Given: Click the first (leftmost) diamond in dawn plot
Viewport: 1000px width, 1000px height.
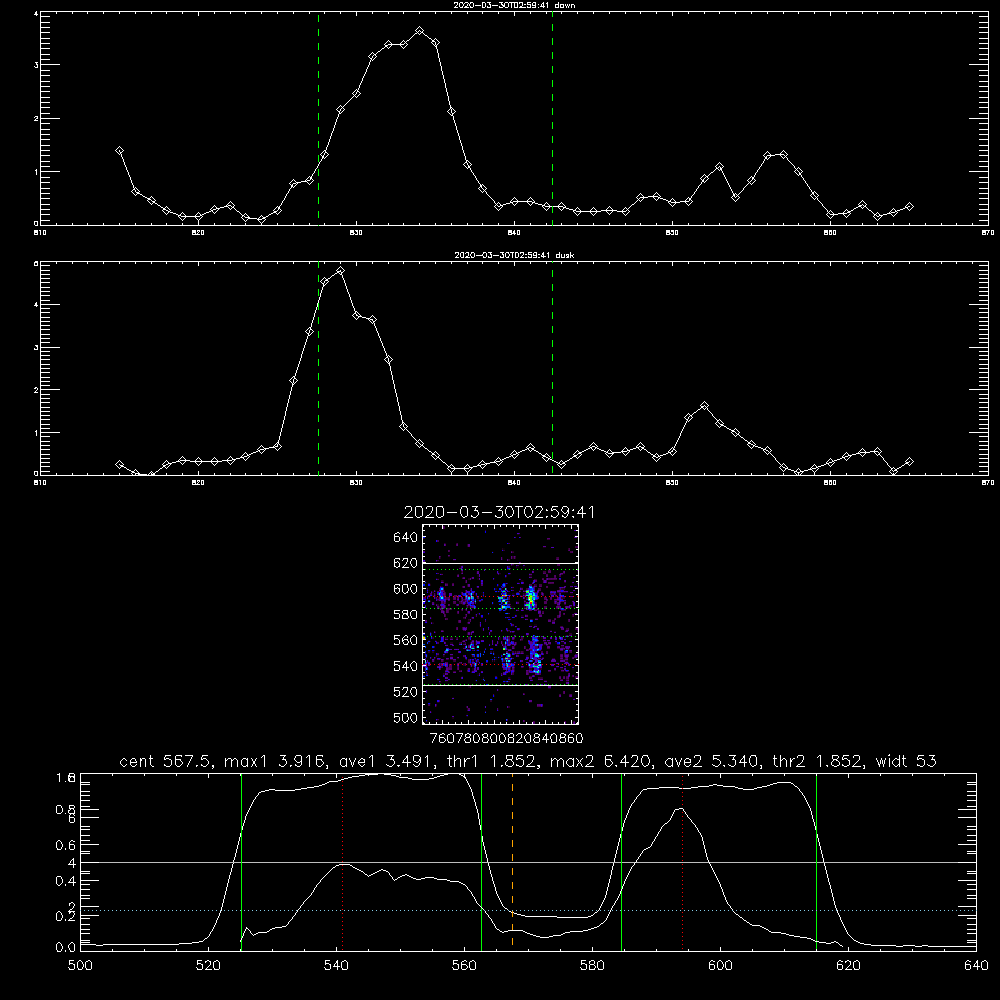Looking at the screenshot, I should 119,151.
